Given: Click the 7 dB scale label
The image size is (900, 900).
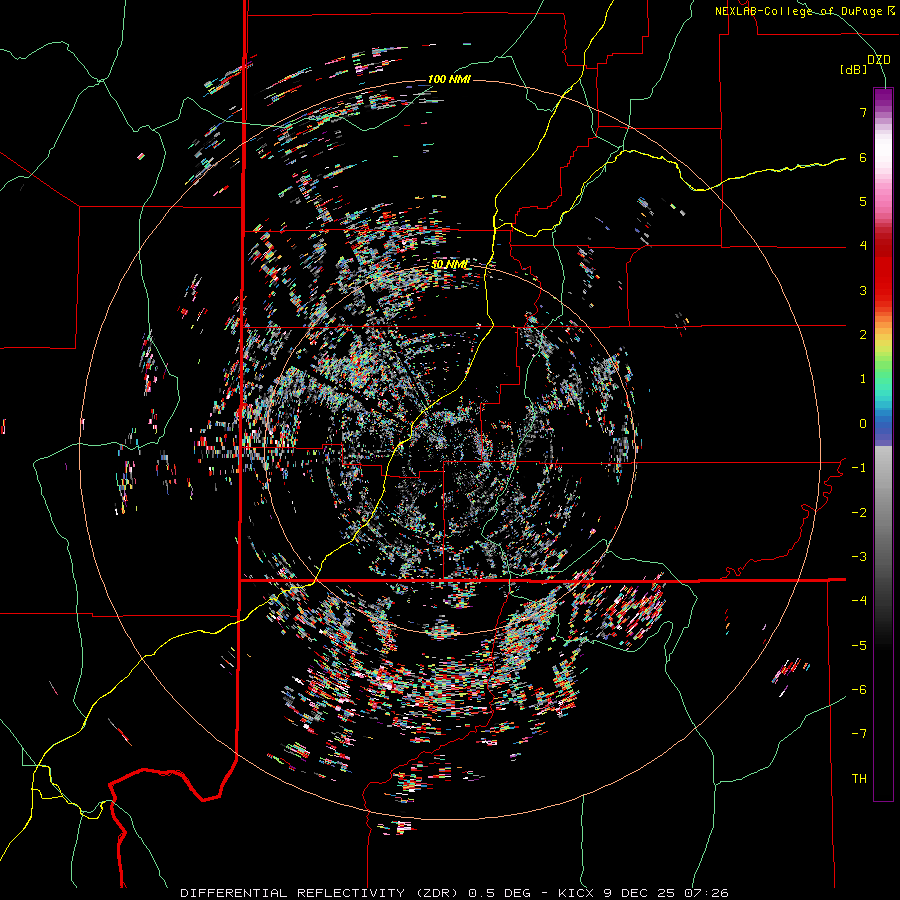Looking at the screenshot, I should point(863,112).
